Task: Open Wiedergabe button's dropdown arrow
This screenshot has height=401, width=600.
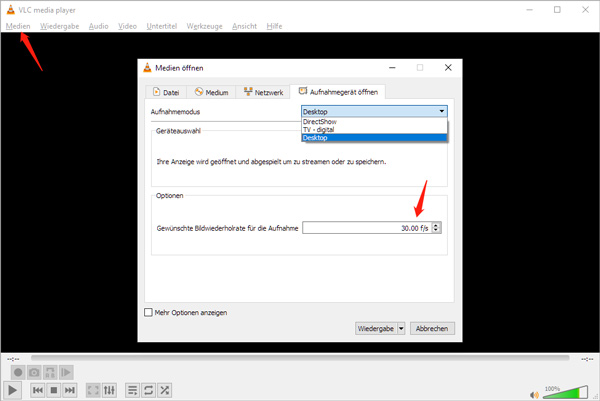Action: (x=401, y=328)
